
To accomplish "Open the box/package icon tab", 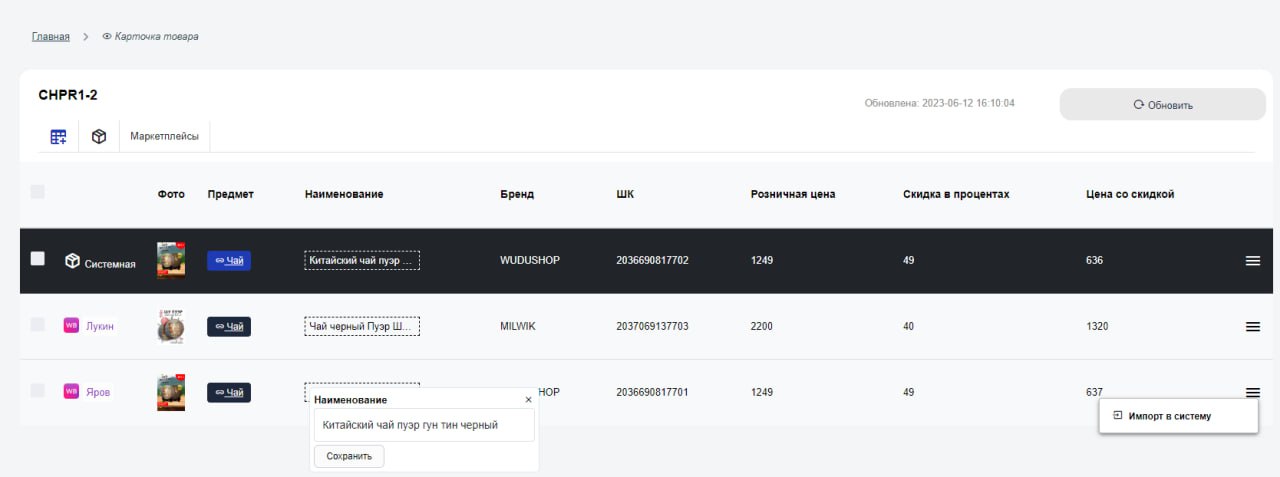I will 99,137.
